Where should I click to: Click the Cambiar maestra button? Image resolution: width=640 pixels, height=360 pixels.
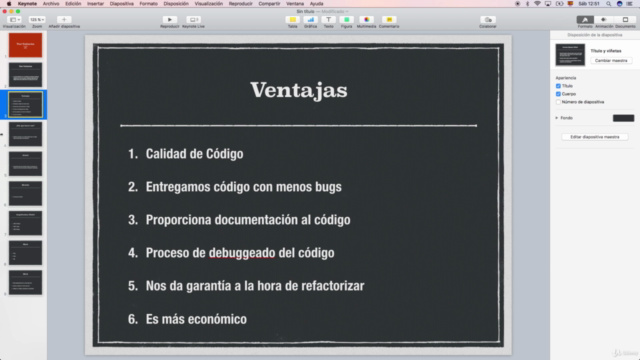[611, 60]
